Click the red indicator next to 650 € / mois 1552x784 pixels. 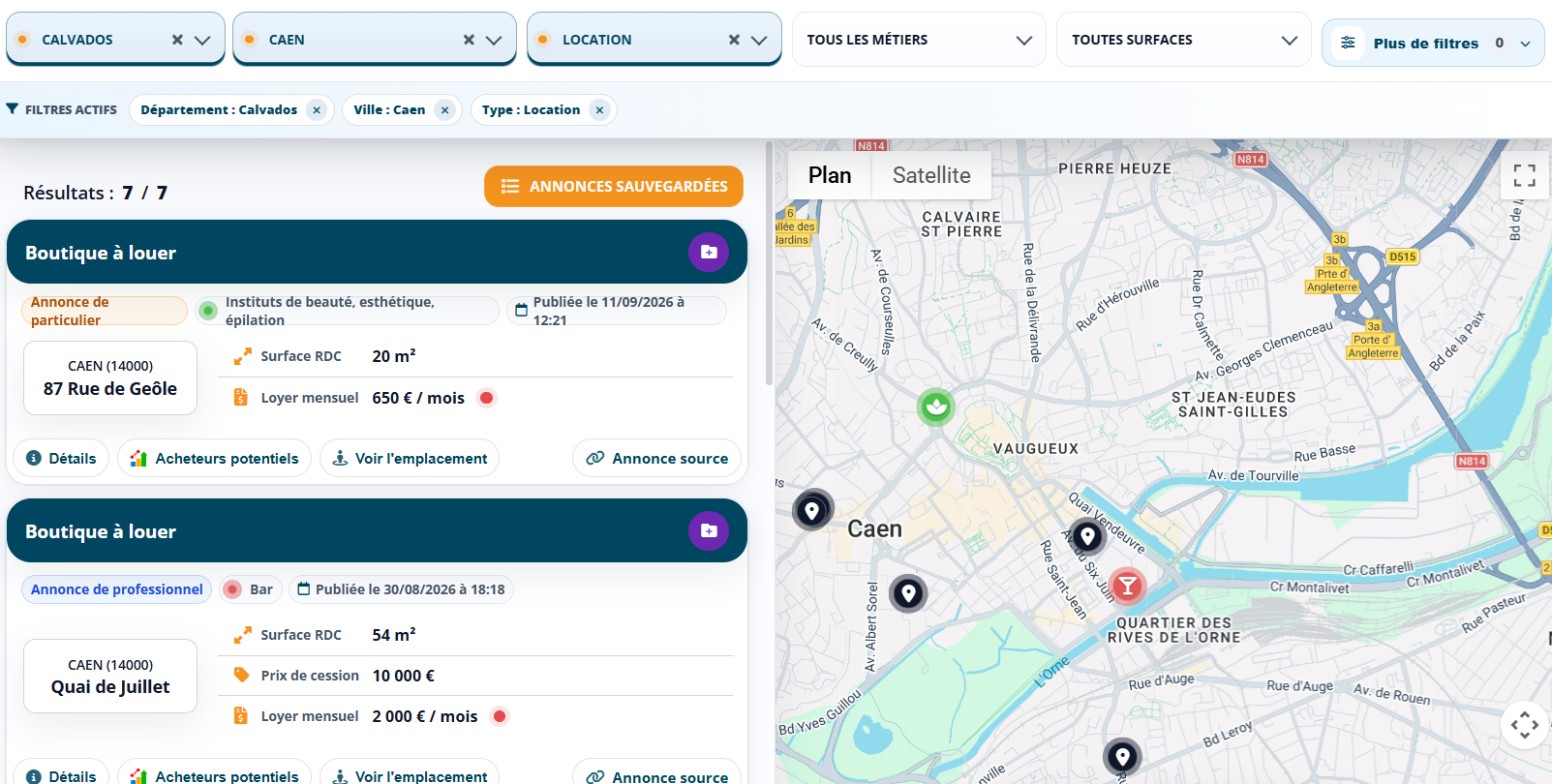[487, 398]
